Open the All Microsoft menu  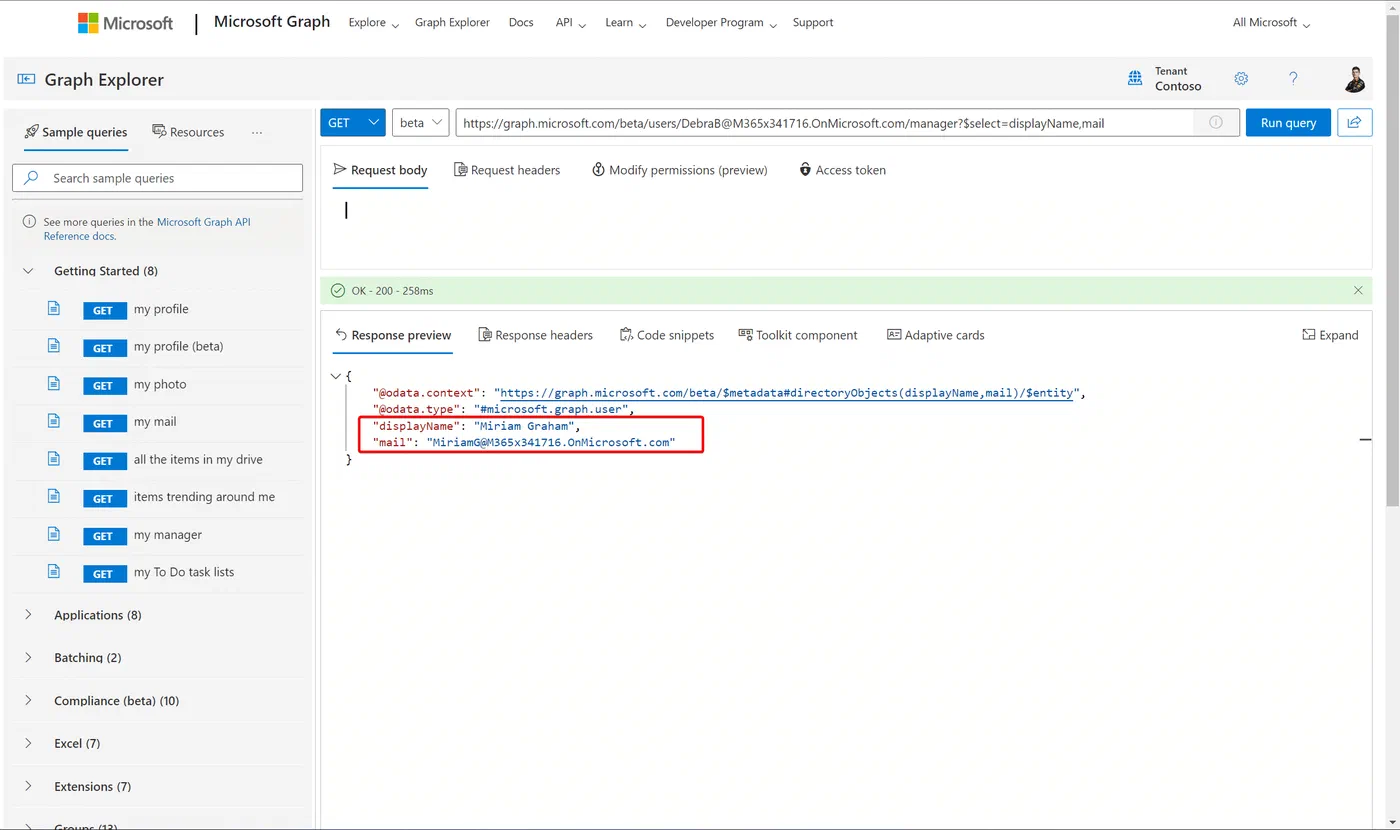(1271, 23)
